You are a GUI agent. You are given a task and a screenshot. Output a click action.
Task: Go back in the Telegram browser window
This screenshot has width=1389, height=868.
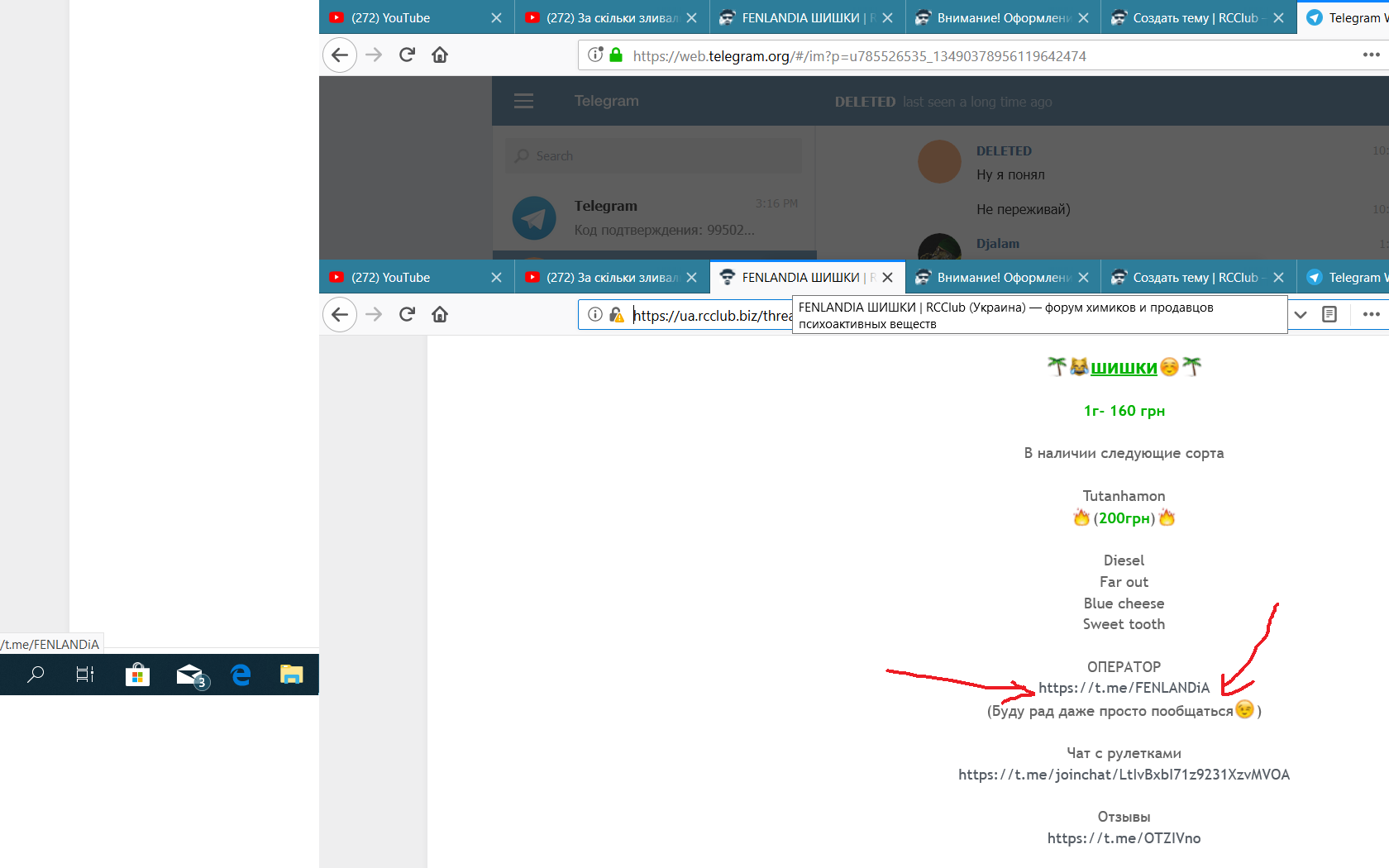pos(340,55)
